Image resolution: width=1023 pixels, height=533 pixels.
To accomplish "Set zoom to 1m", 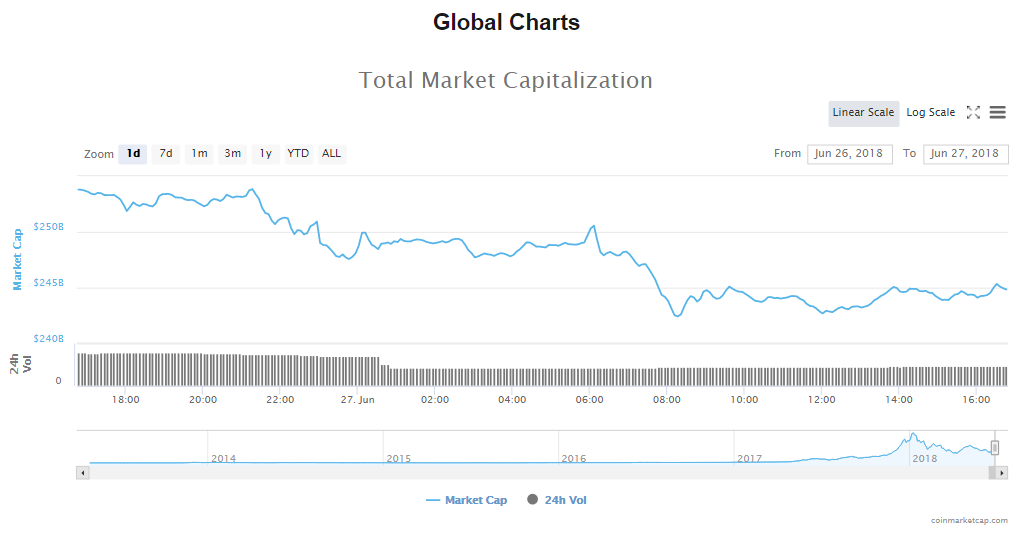I will (200, 154).
